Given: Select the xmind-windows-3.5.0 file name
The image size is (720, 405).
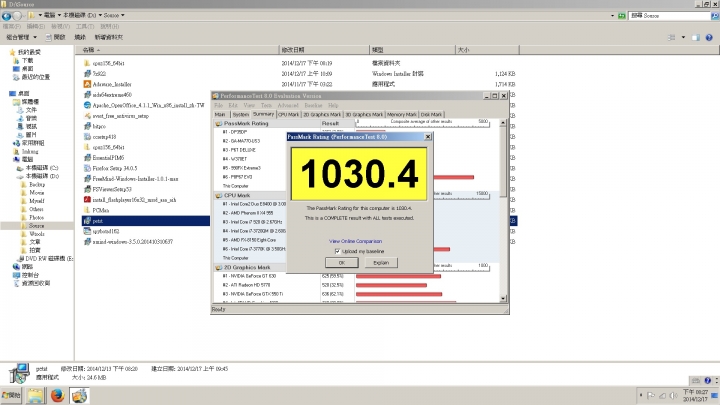Looking at the screenshot, I should 133,242.
